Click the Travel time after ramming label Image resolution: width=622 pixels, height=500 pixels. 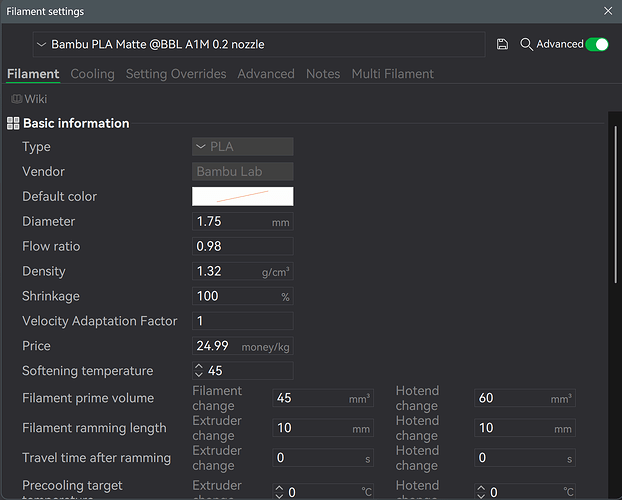96,458
